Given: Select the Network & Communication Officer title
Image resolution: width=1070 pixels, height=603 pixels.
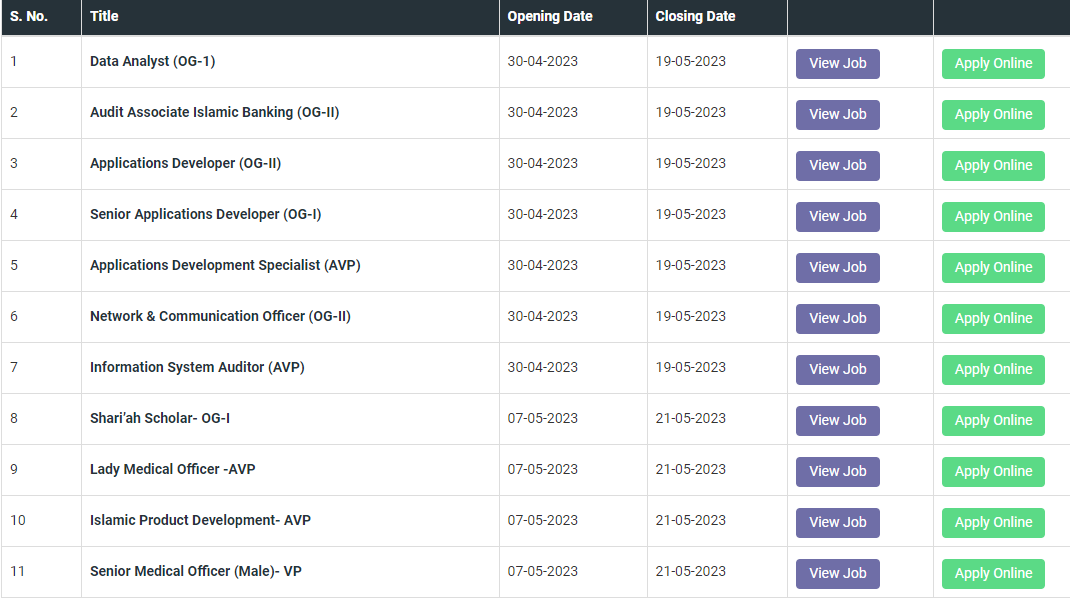Looking at the screenshot, I should pyautogui.click(x=220, y=317).
